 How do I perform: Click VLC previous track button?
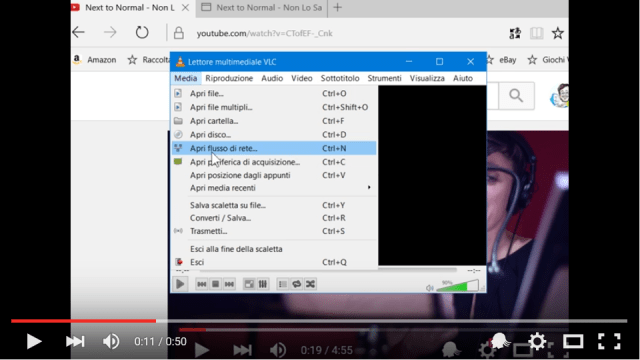[202, 284]
